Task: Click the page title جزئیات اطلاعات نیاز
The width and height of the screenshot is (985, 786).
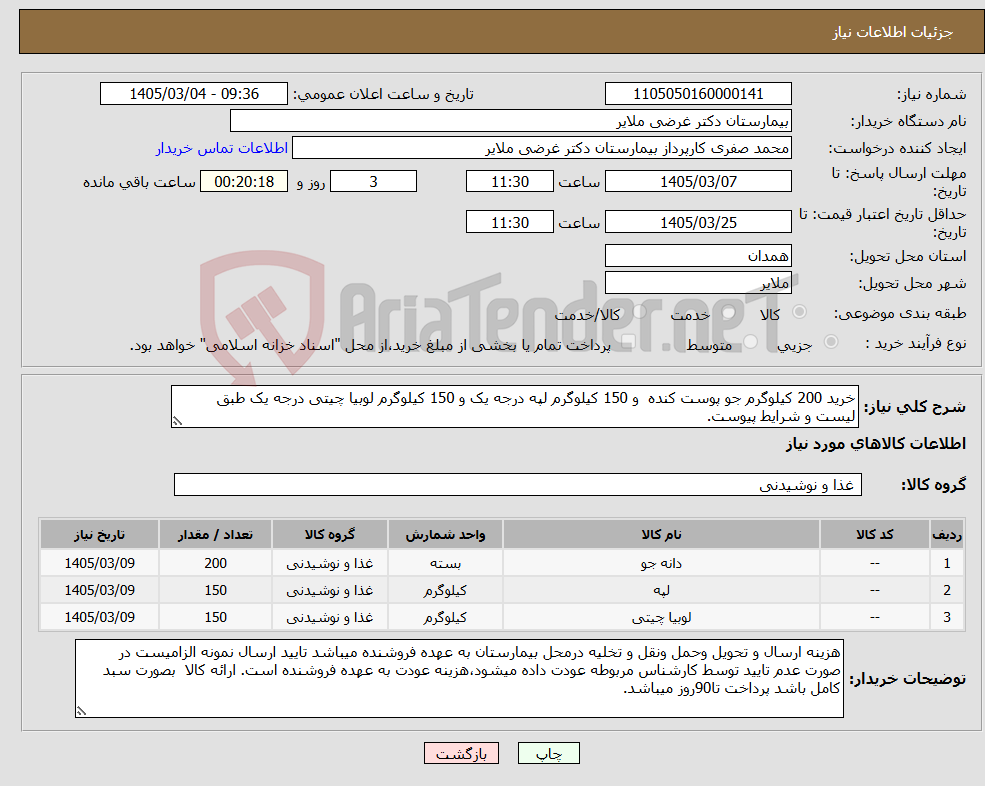Action: 893,32
